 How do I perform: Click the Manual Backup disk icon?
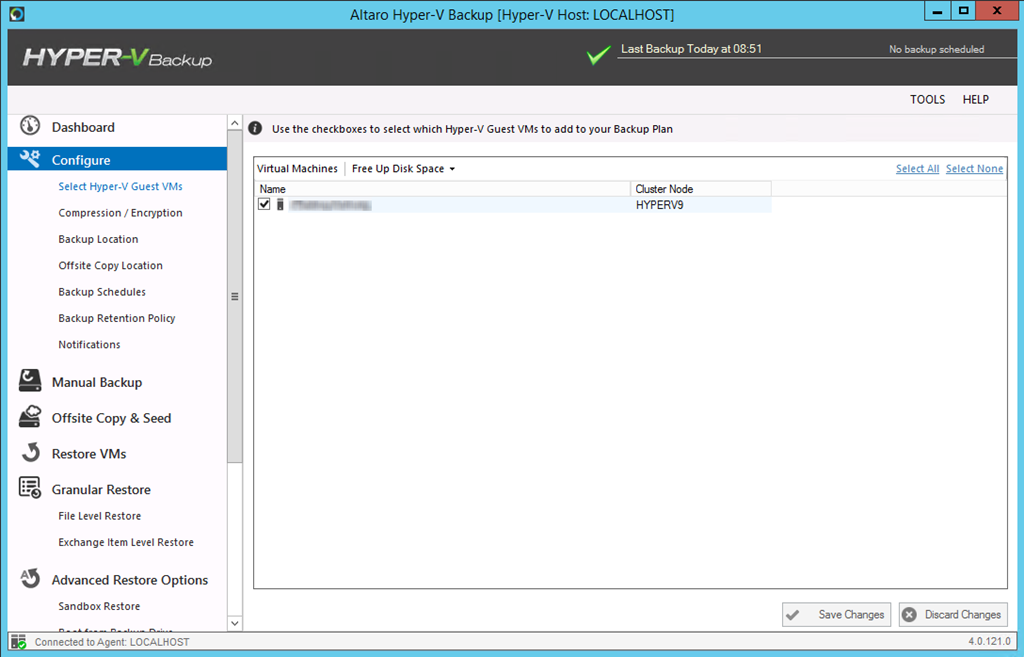tap(30, 381)
